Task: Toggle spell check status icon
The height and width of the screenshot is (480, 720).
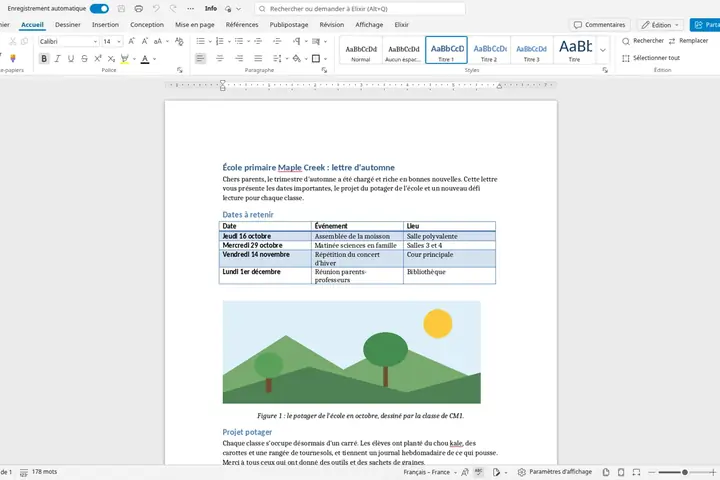Action: [479, 472]
